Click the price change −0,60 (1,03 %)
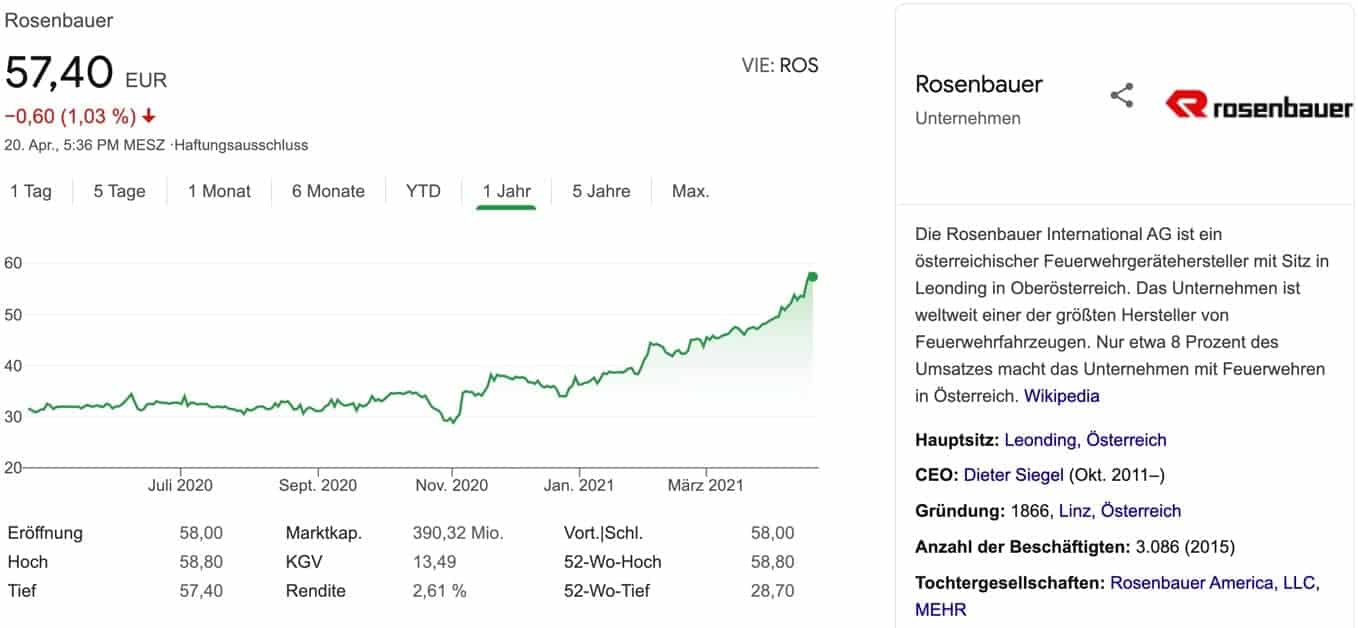 coord(70,116)
